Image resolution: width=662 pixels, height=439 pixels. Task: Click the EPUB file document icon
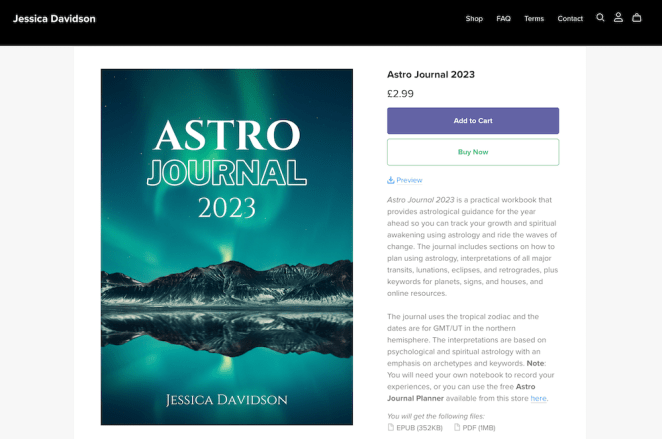(x=391, y=428)
